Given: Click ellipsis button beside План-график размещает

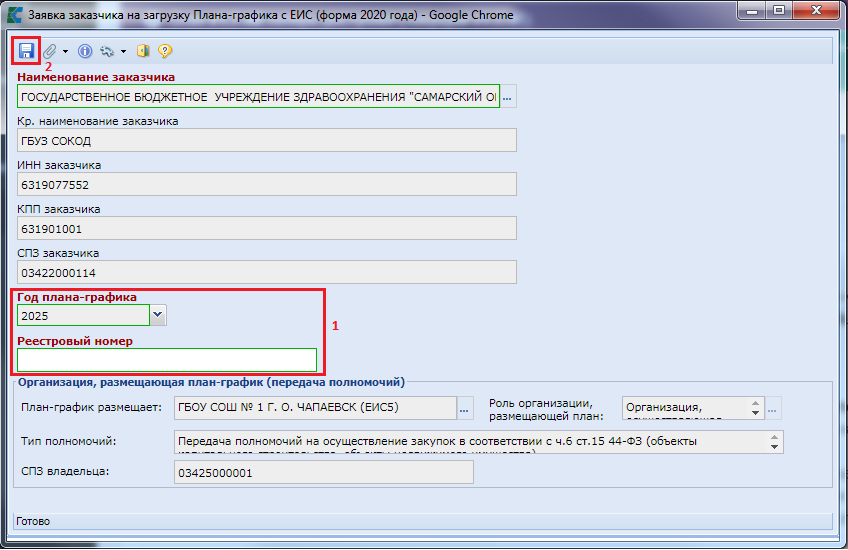Looking at the screenshot, I should [464, 408].
